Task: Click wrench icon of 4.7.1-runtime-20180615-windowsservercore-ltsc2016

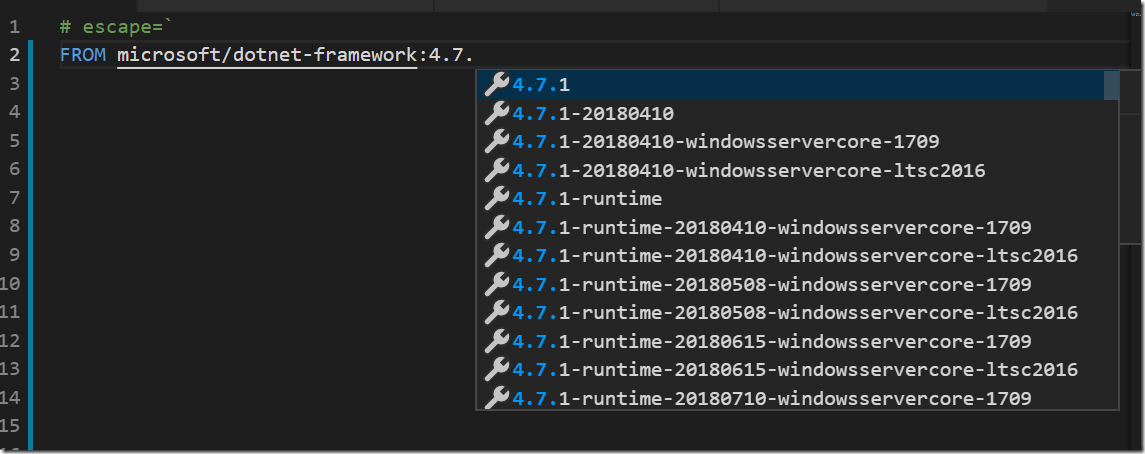Action: (497, 369)
